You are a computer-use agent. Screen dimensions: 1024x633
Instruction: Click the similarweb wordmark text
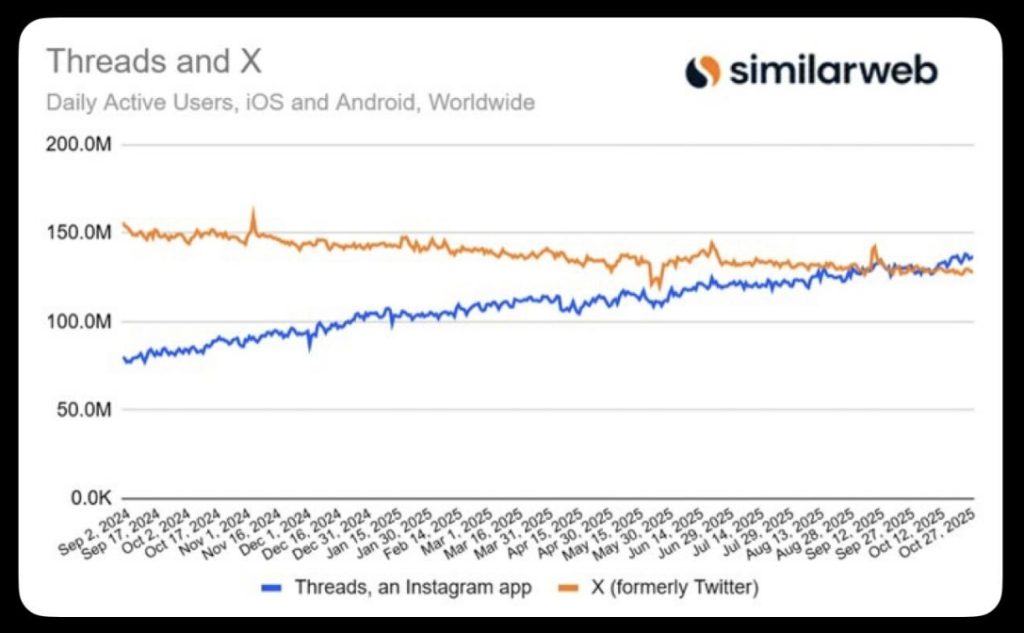[833, 71]
